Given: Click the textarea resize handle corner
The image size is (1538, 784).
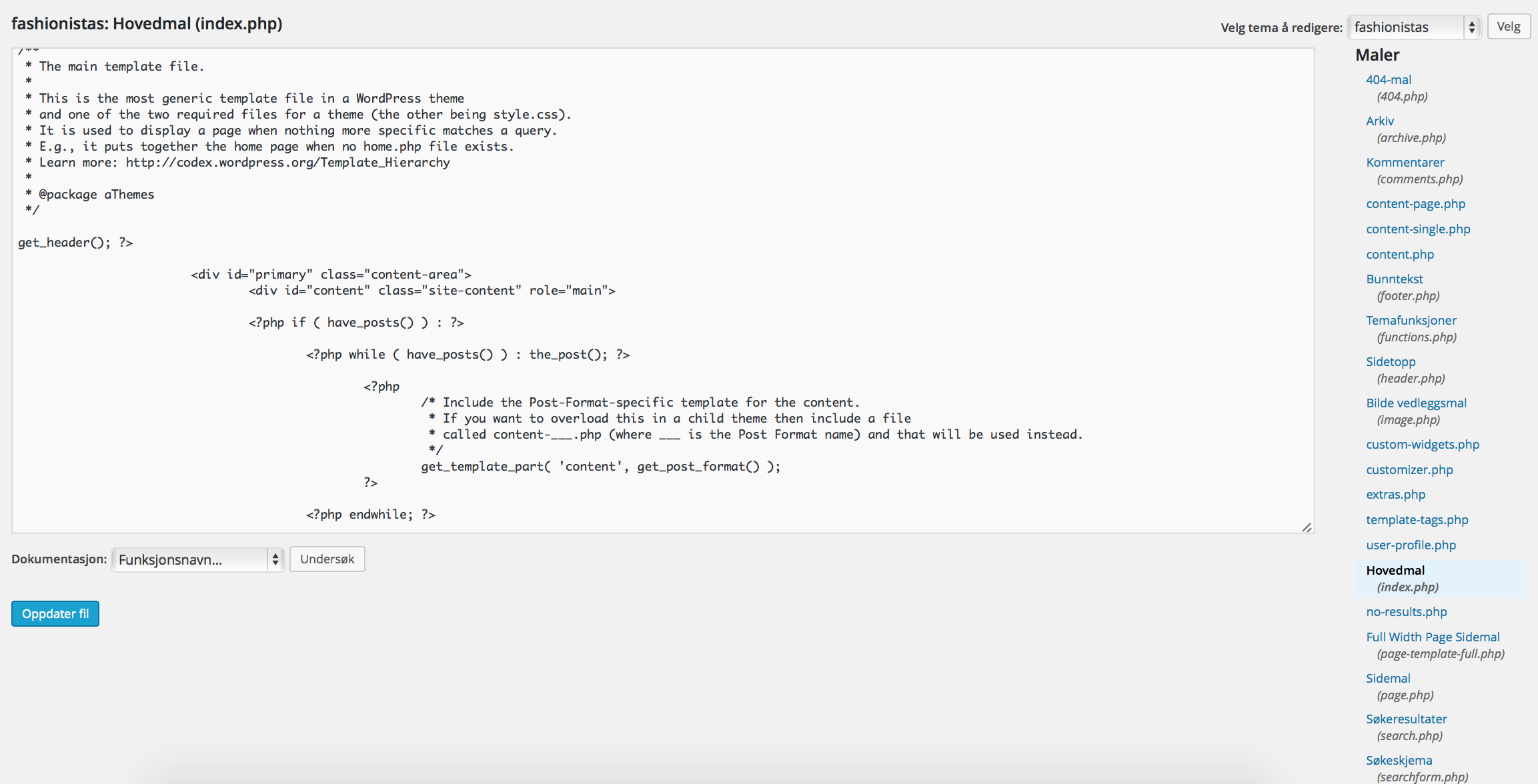Looking at the screenshot, I should [1307, 527].
